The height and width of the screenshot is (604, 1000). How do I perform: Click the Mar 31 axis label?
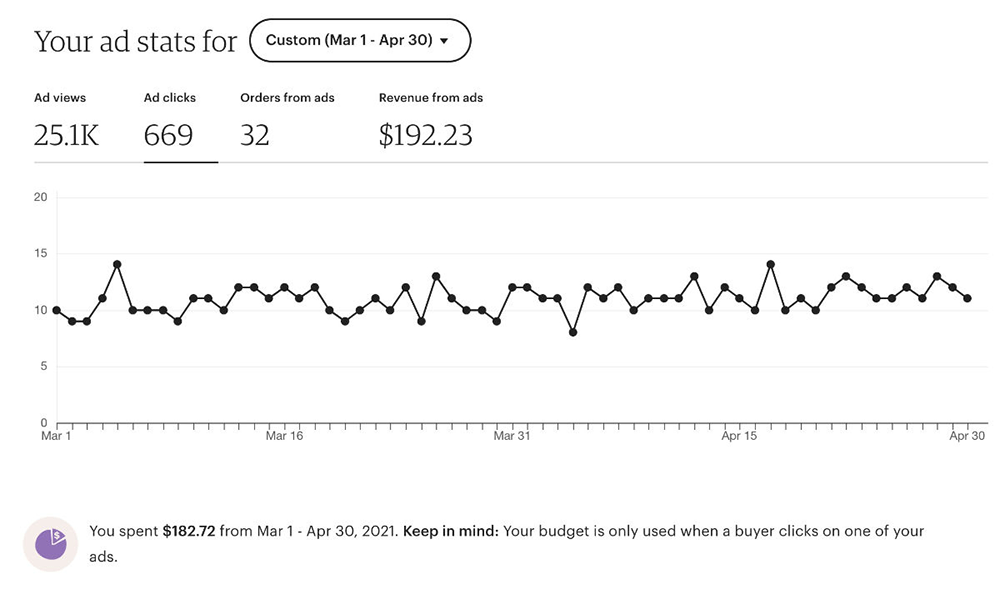[511, 436]
